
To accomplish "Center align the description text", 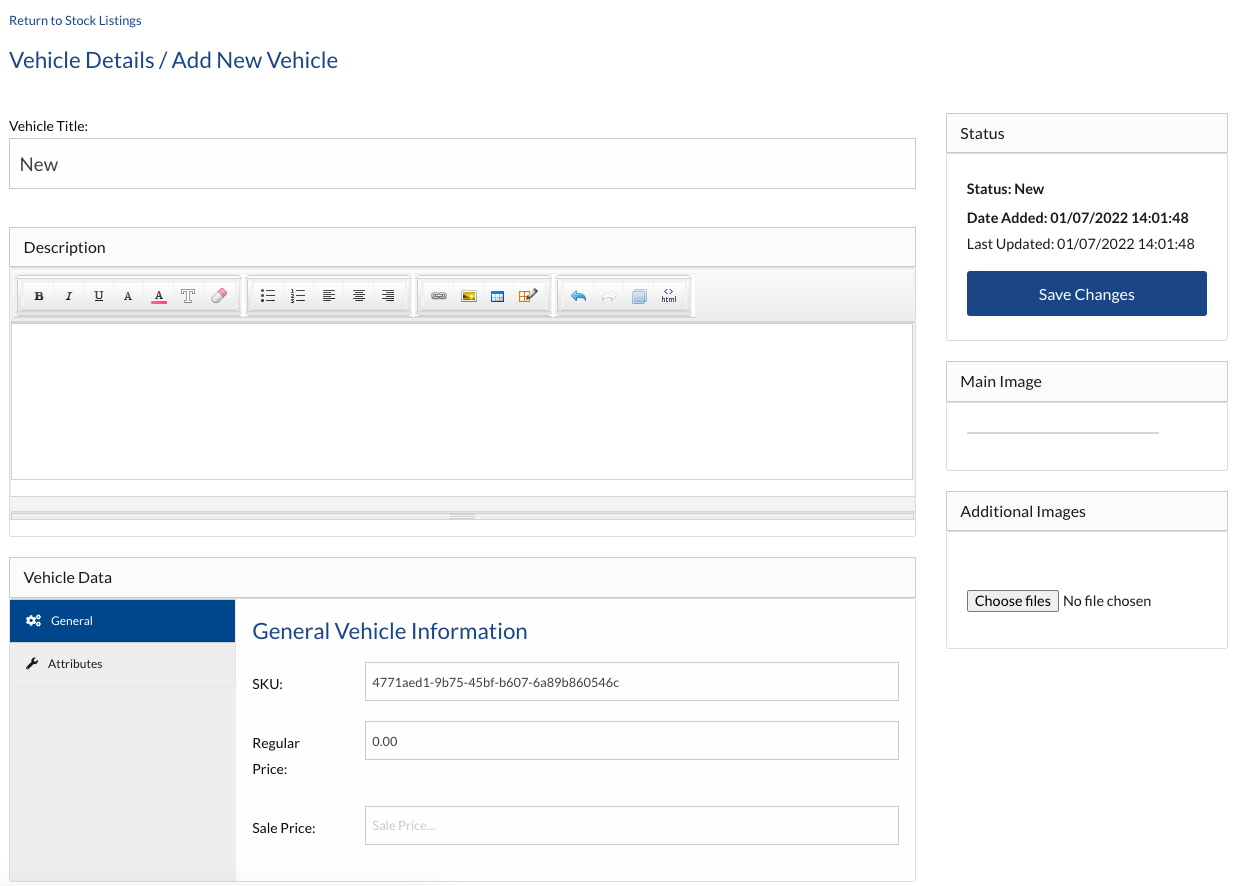I will 358,296.
